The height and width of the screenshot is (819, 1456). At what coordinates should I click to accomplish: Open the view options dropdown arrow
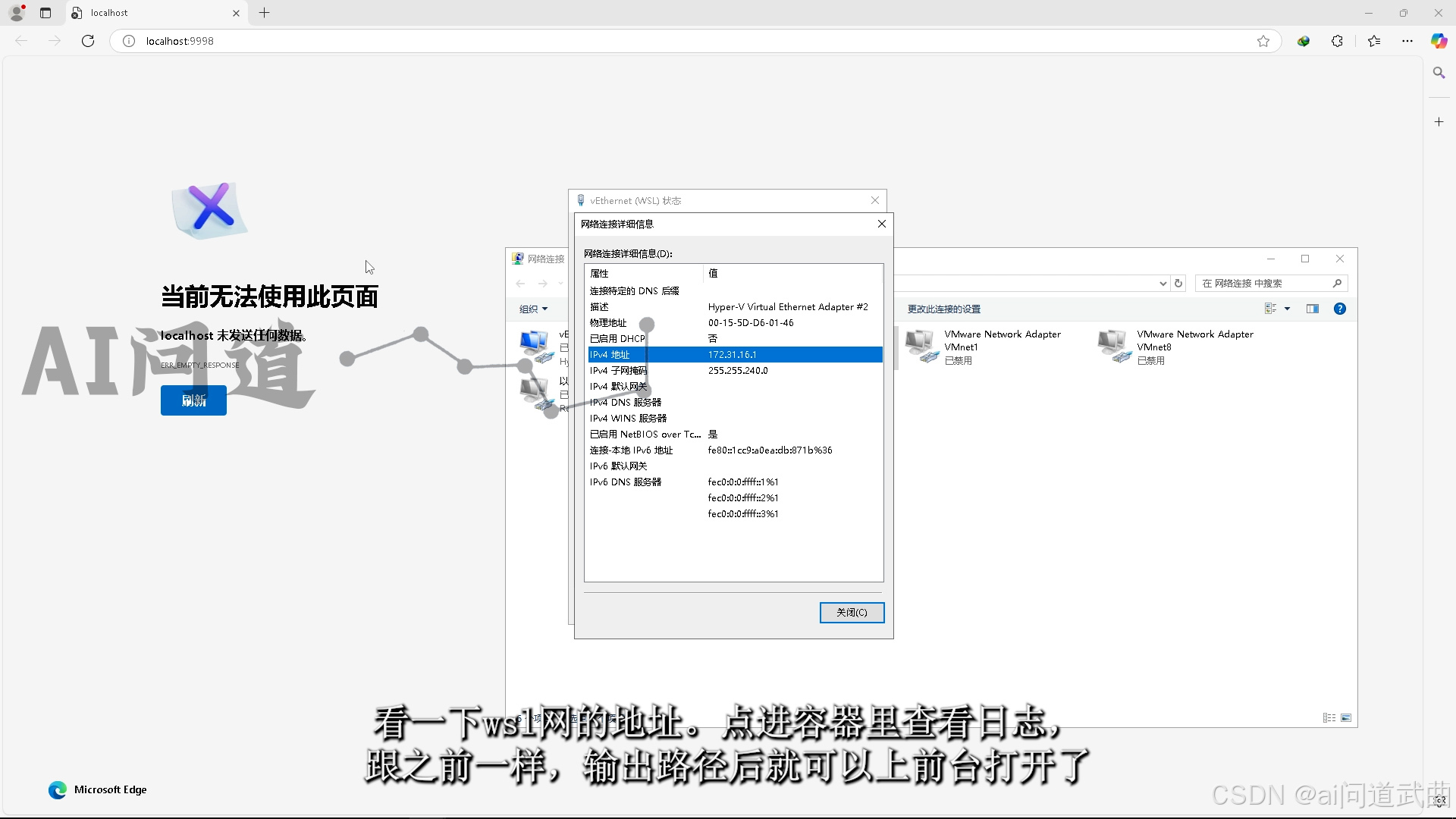tap(1287, 309)
